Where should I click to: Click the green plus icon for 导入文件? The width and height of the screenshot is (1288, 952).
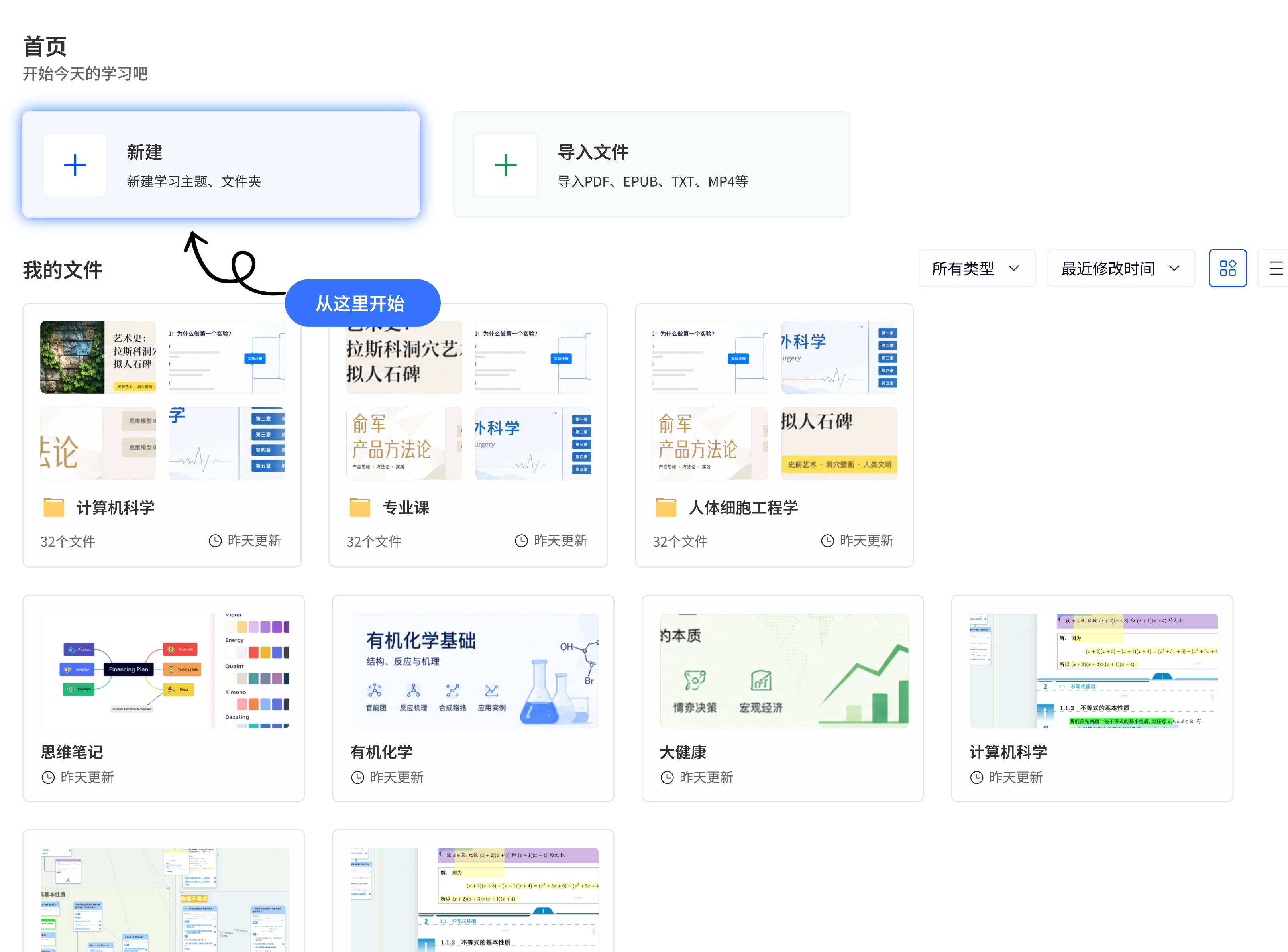(505, 165)
